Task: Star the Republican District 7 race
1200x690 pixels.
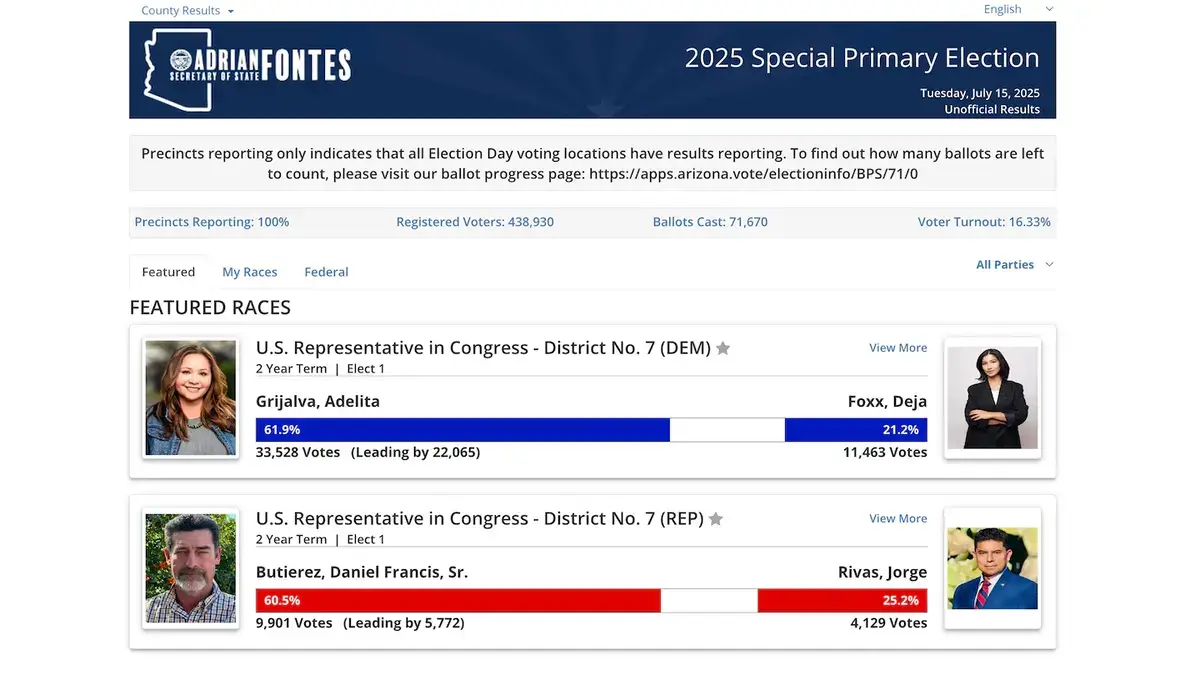Action: tap(715, 519)
